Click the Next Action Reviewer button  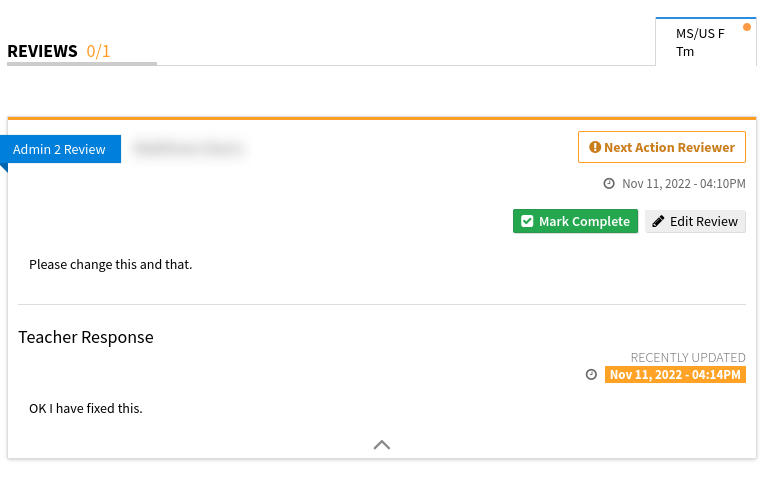click(x=662, y=147)
